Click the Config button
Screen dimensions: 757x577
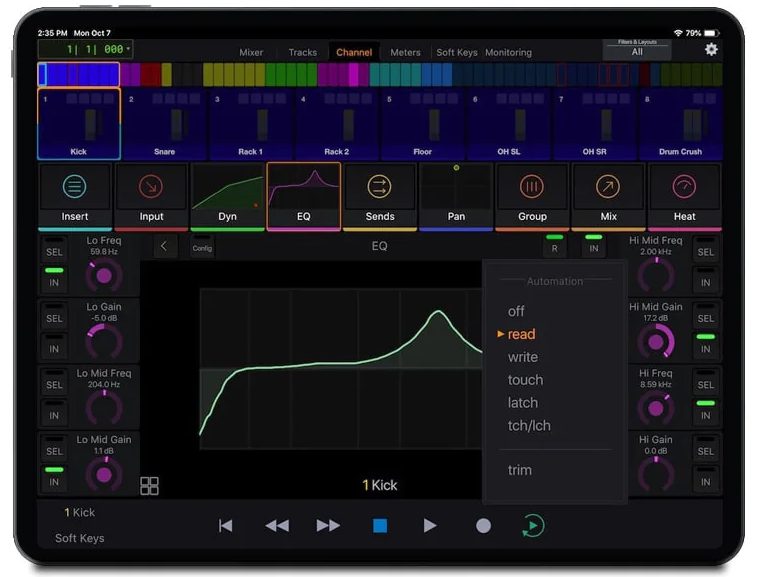tap(202, 247)
